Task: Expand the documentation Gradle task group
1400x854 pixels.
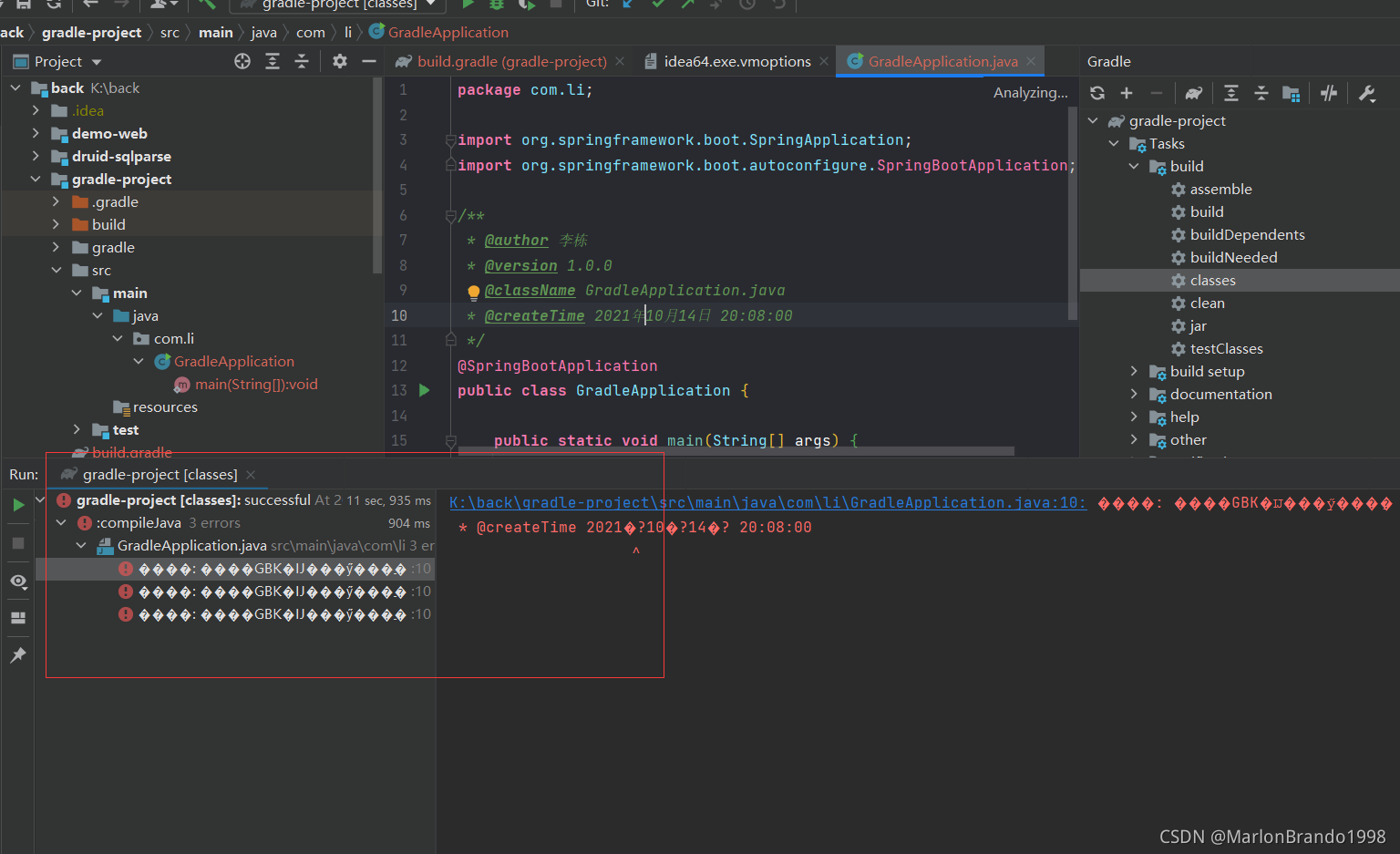Action: point(1134,394)
